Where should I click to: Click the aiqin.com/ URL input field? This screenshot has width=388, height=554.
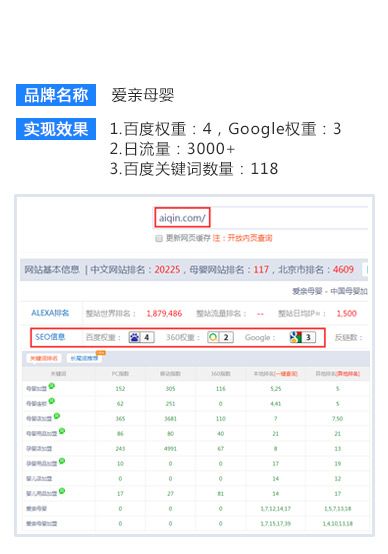click(261, 218)
